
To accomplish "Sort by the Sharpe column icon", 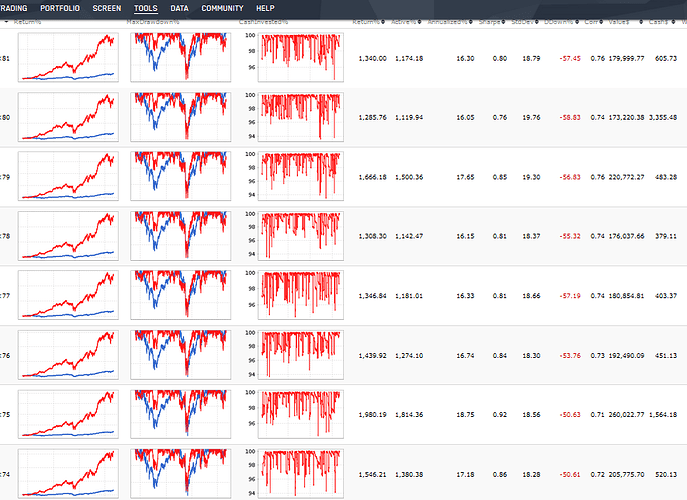I will (503, 22).
